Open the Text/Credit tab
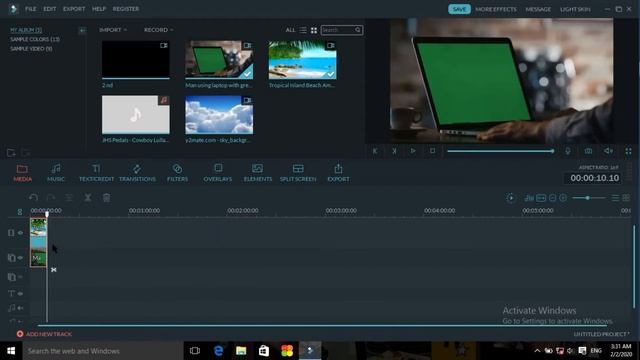 96,173
